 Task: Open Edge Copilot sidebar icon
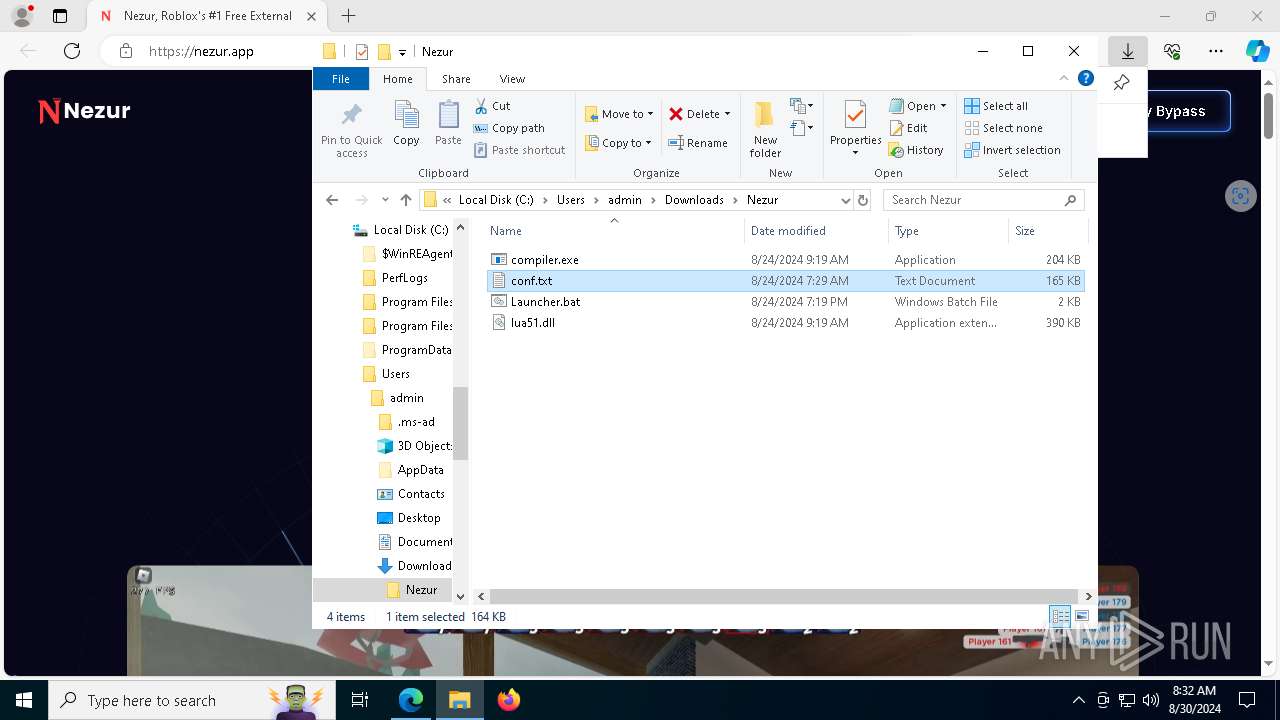click(1257, 51)
